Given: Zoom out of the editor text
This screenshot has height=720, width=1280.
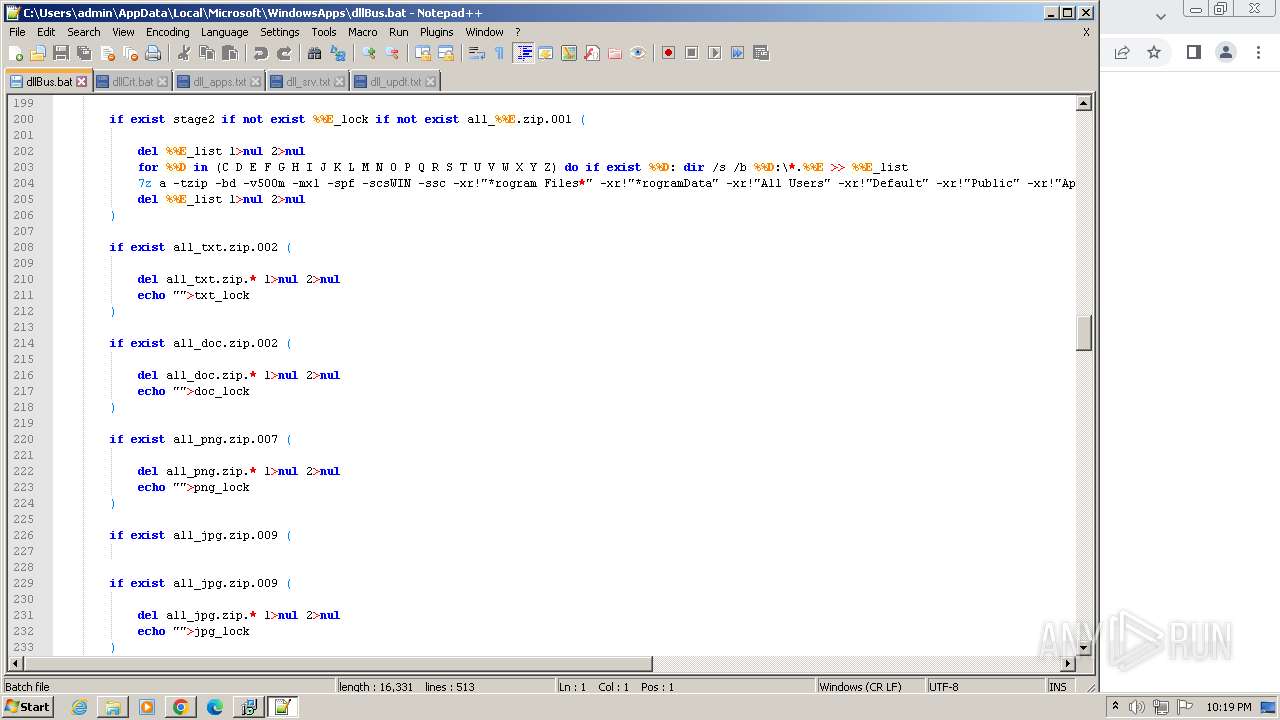Looking at the screenshot, I should 392,53.
